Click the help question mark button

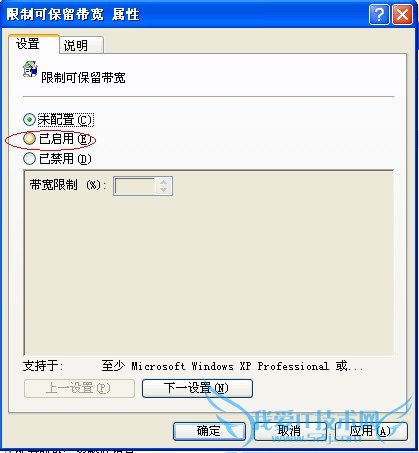pos(379,15)
